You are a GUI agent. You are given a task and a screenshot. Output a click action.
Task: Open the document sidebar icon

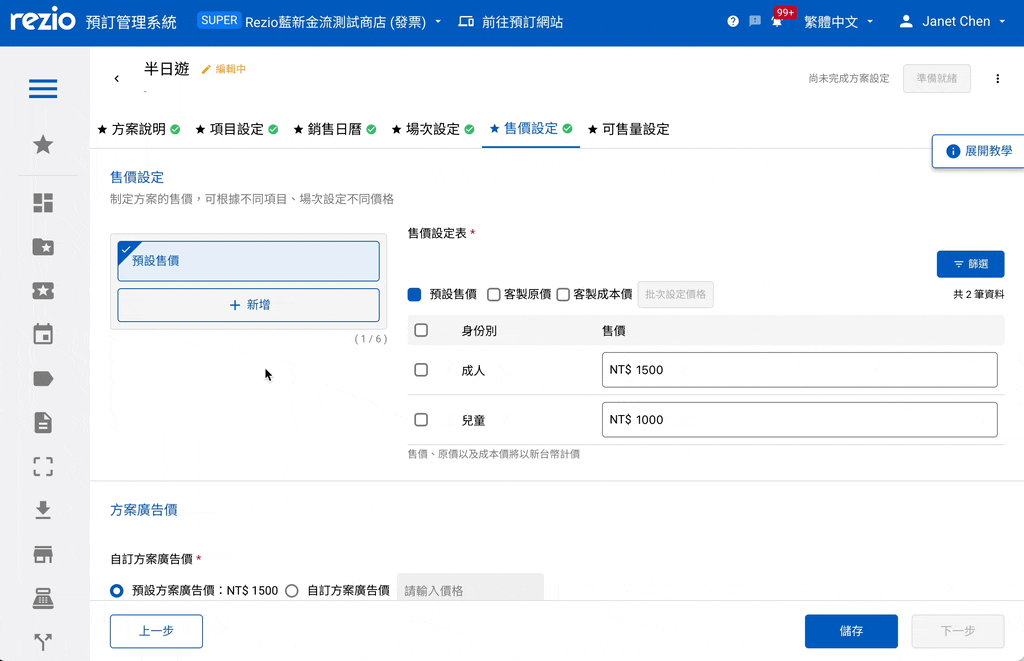pyautogui.click(x=43, y=423)
